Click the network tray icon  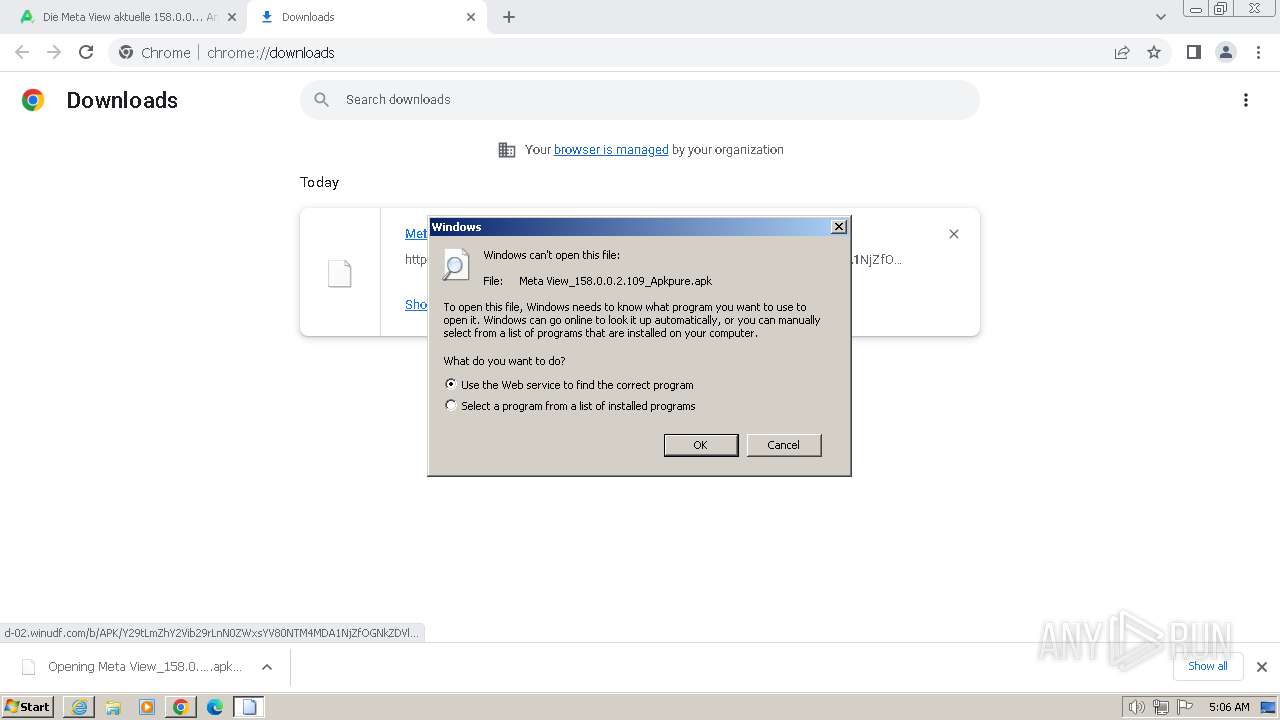pyautogui.click(x=1160, y=707)
